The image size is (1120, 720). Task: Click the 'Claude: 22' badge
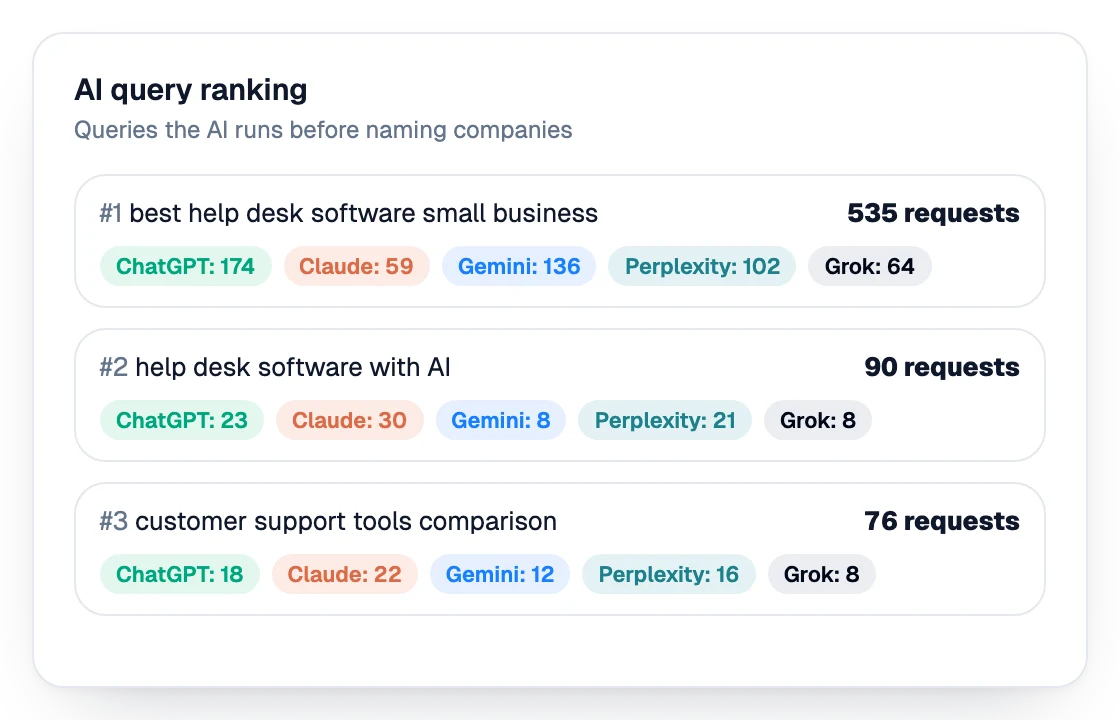(x=345, y=574)
